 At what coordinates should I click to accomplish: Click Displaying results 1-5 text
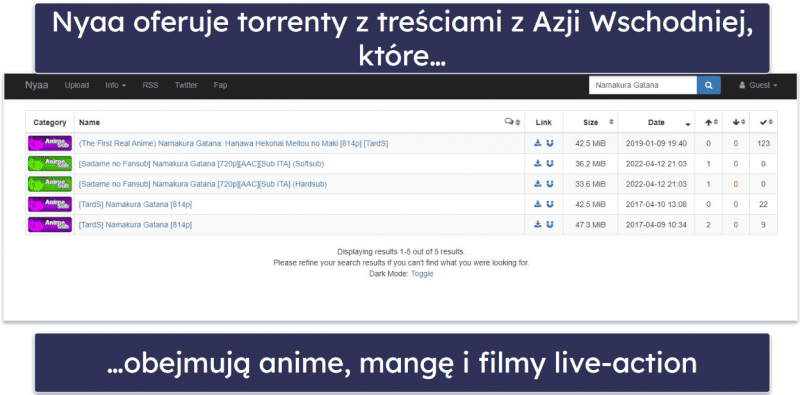pos(401,252)
